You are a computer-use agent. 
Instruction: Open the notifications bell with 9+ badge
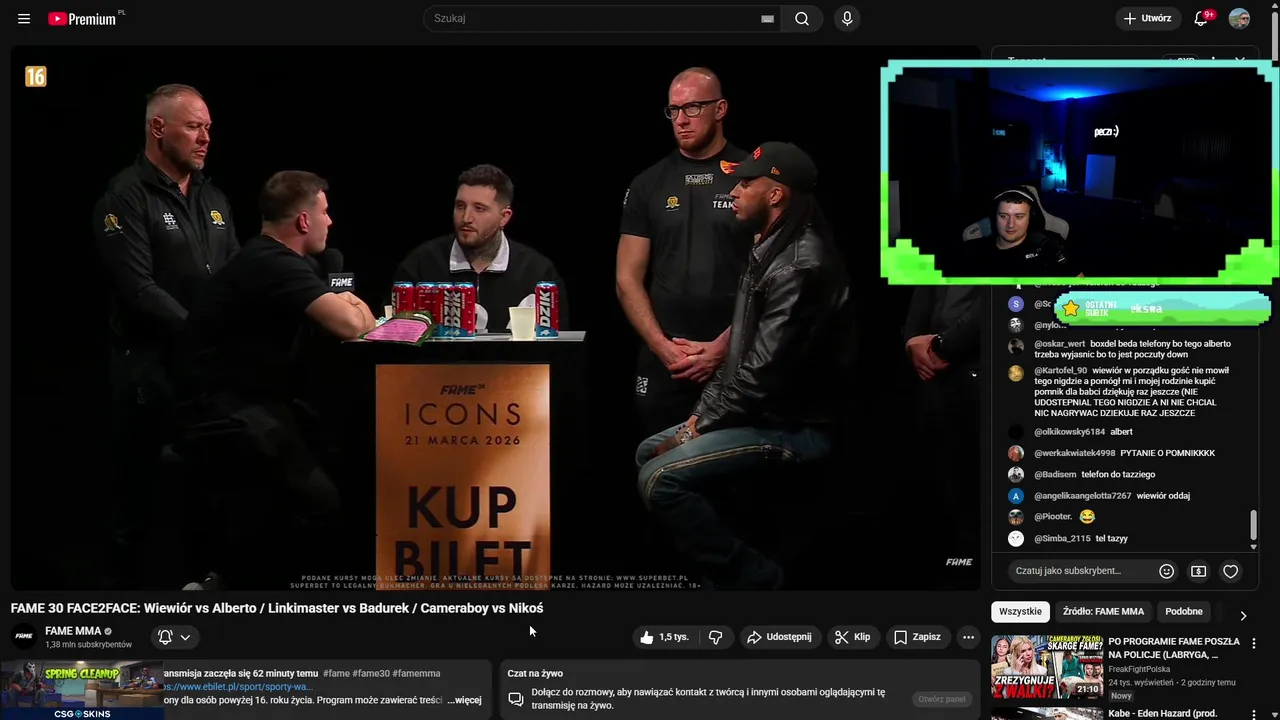click(1202, 18)
